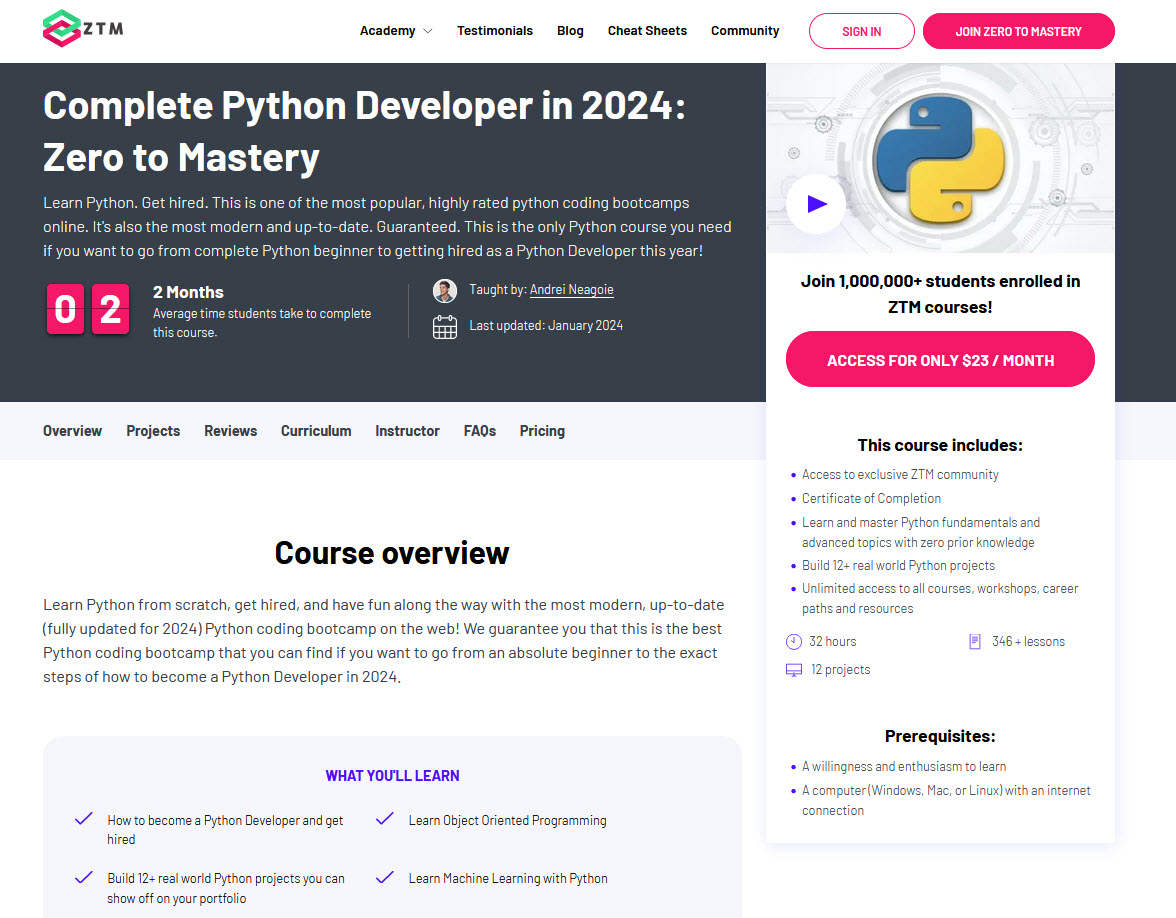This screenshot has width=1176, height=918.
Task: Click 'Build 12+ real world Python projects' bullet
Action: click(898, 566)
